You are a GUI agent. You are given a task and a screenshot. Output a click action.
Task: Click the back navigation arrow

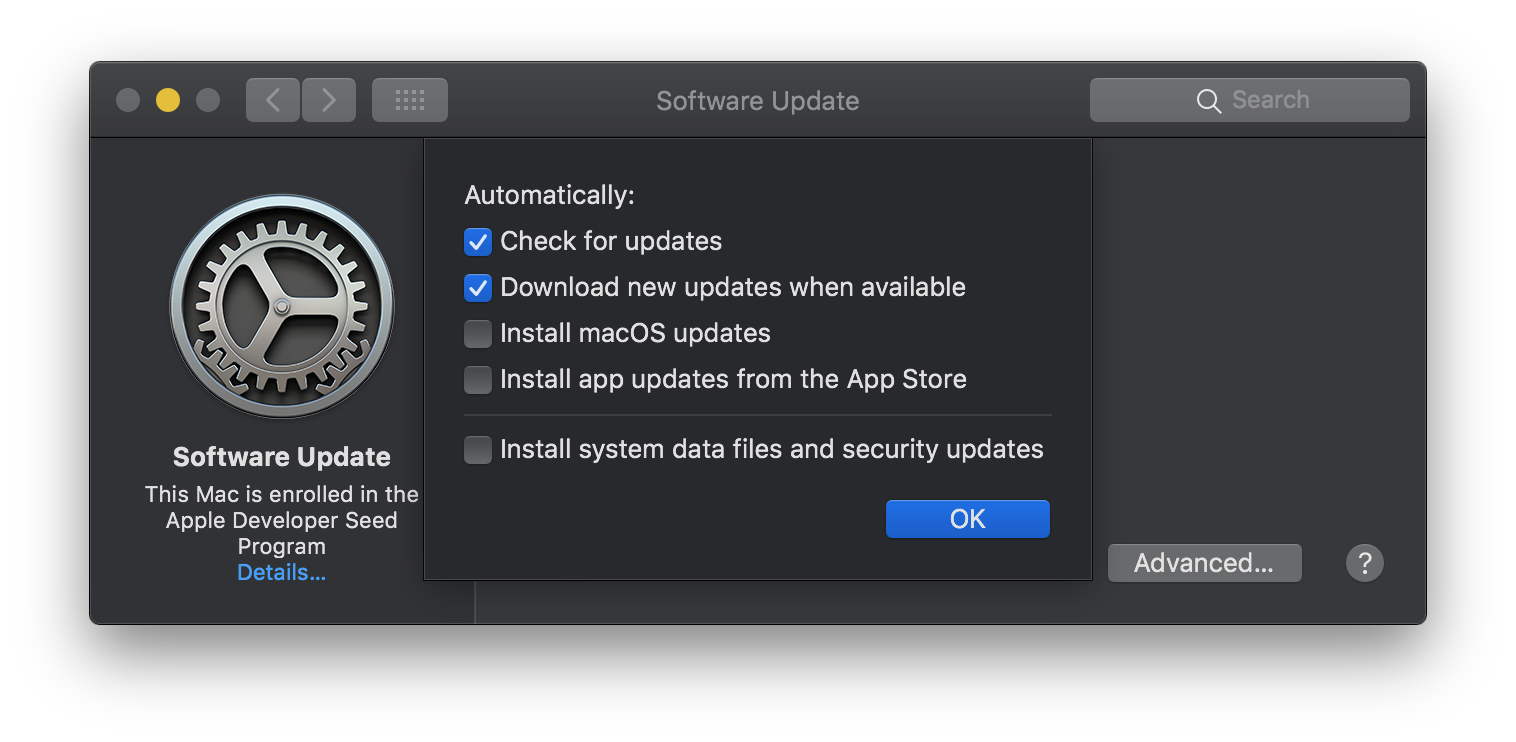tap(273, 100)
